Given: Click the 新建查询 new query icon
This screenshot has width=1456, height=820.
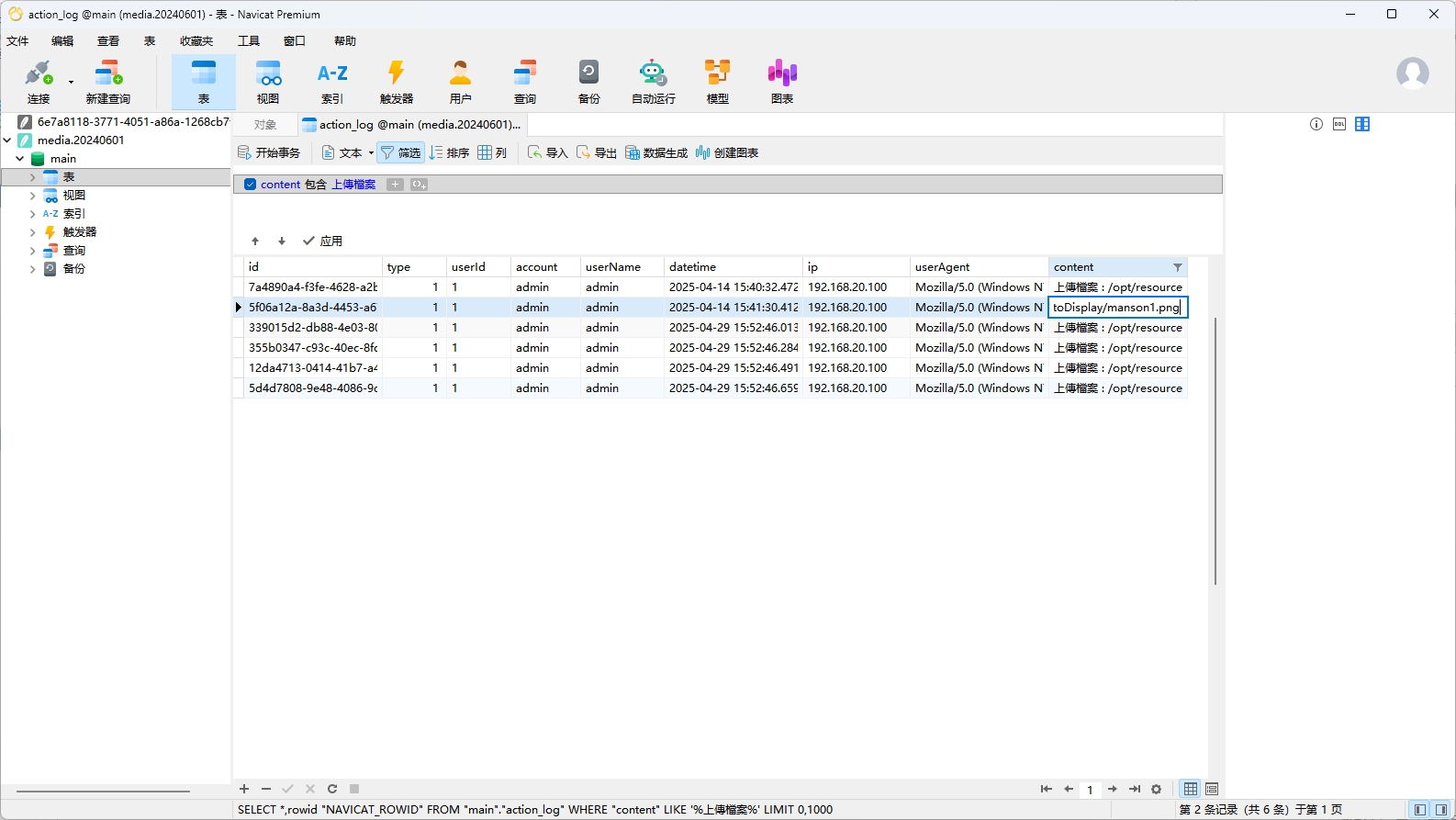Looking at the screenshot, I should [x=108, y=82].
